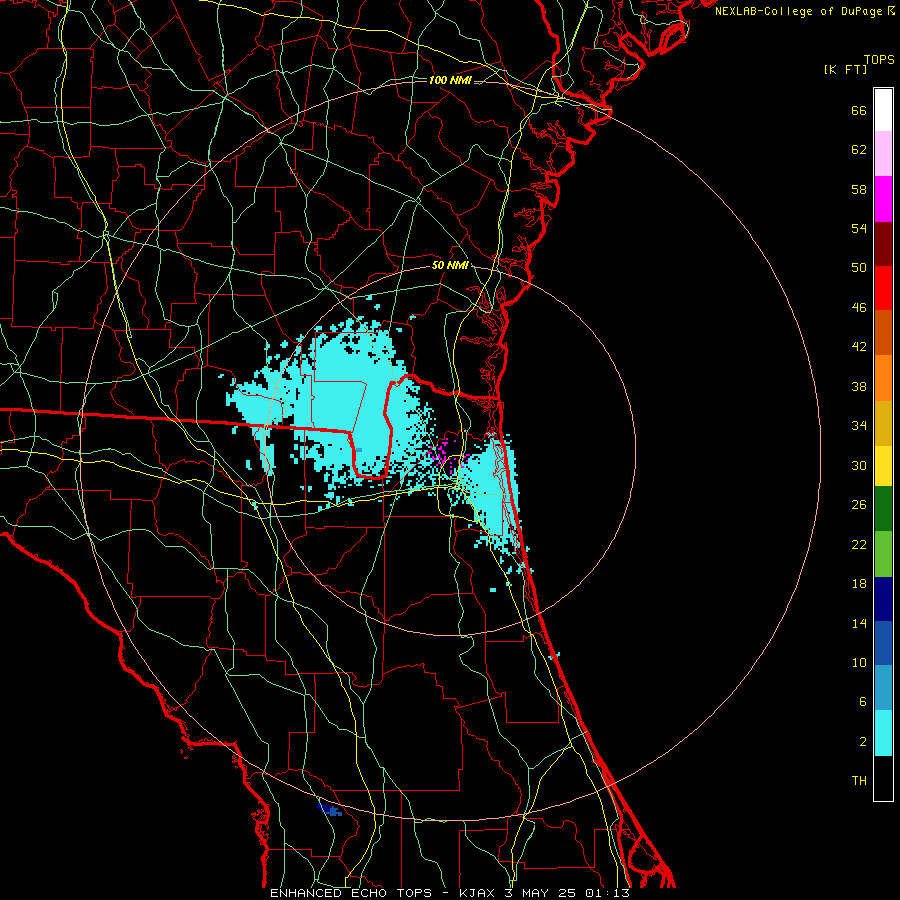Click the "18" legend value
The width and height of the screenshot is (900, 900).
859,584
